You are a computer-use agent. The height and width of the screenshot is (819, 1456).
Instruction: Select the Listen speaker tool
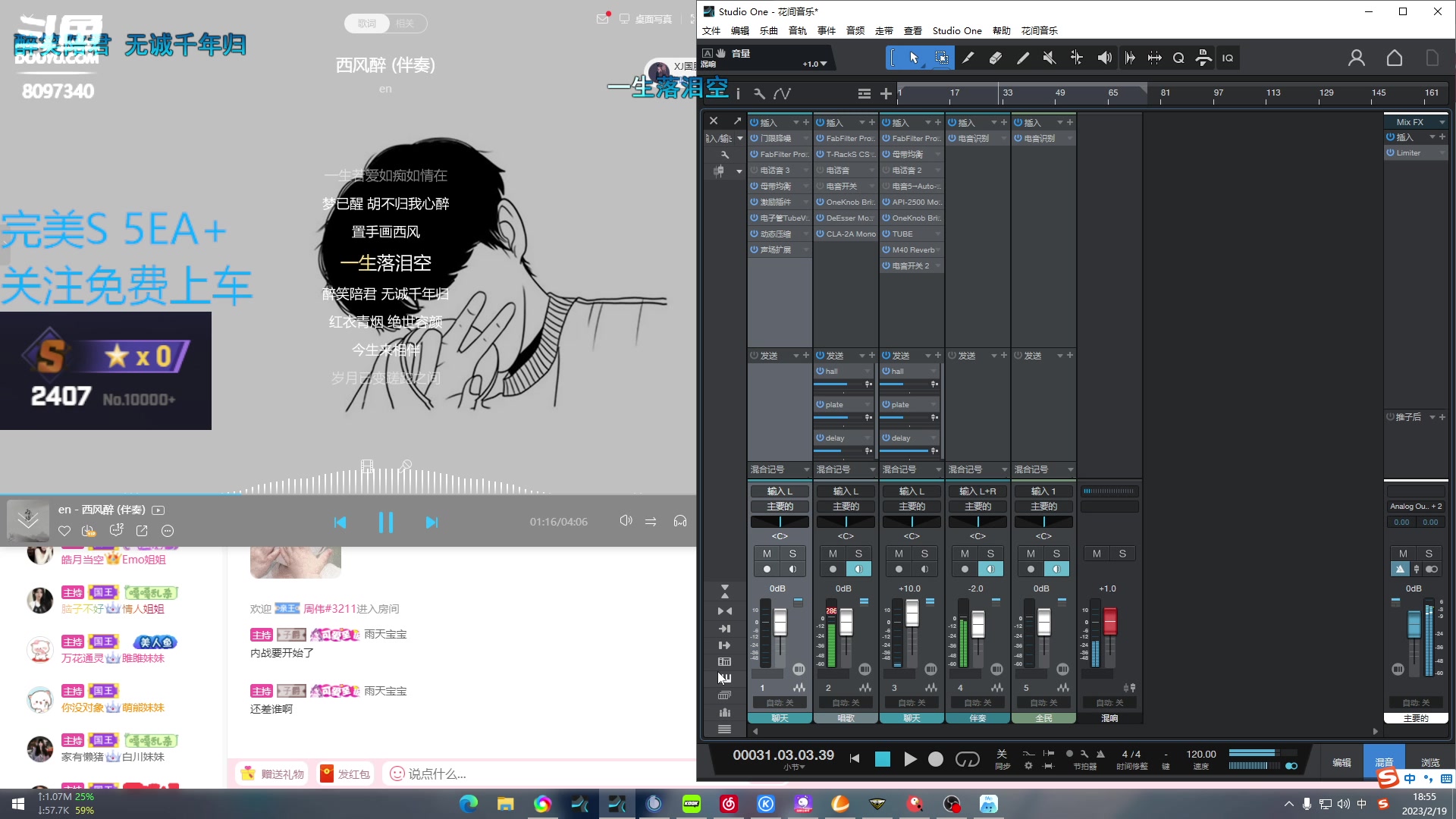coord(1104,58)
